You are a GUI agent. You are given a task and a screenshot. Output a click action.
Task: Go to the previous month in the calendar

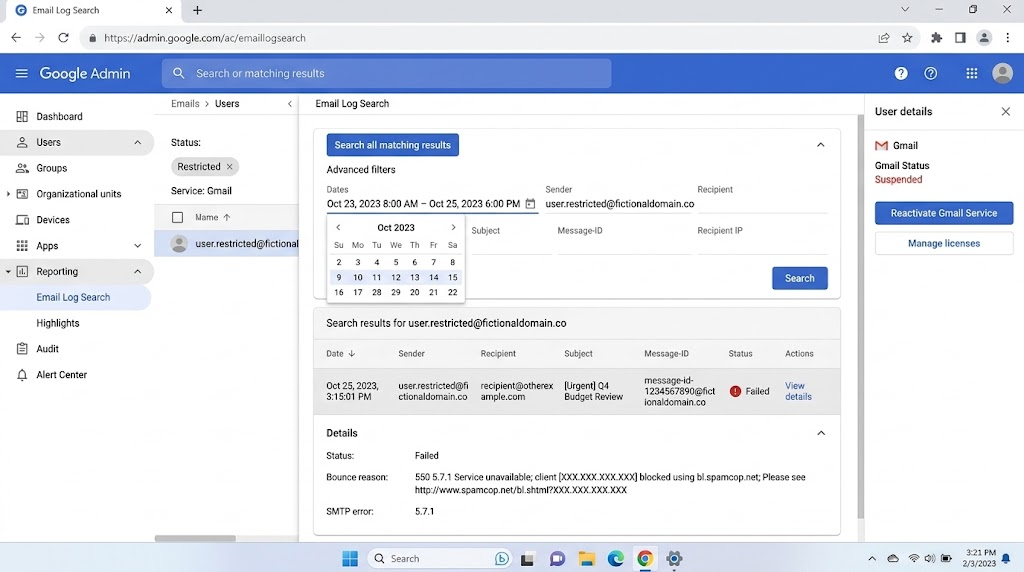338,227
